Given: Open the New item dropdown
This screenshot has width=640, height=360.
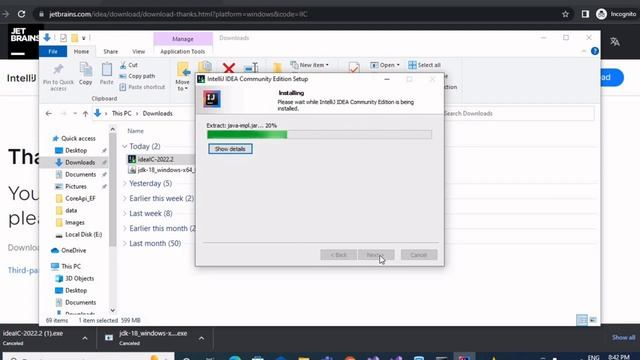Looking at the screenshot, I should point(309,65).
